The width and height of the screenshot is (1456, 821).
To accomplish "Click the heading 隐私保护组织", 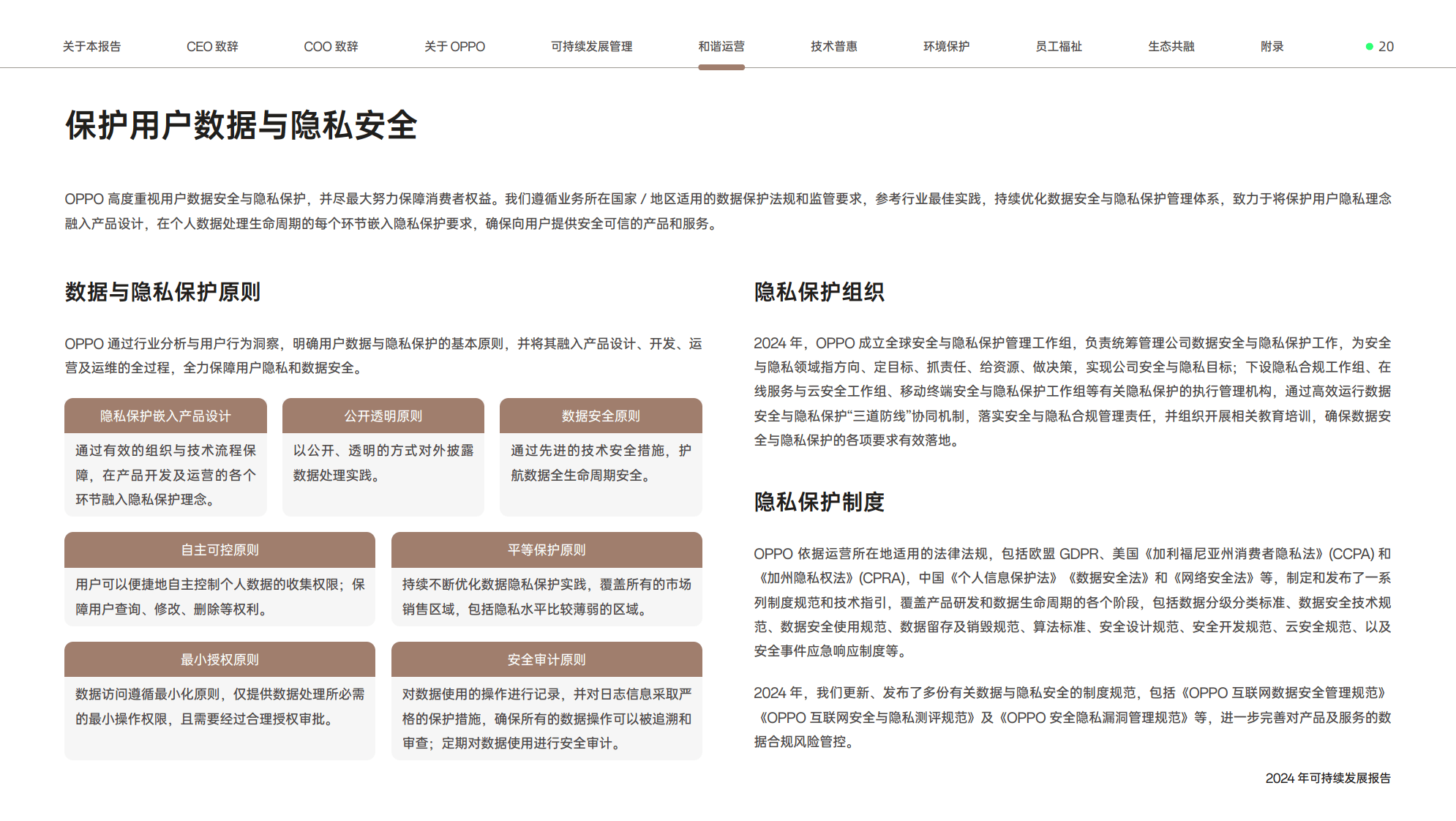I will 819,292.
